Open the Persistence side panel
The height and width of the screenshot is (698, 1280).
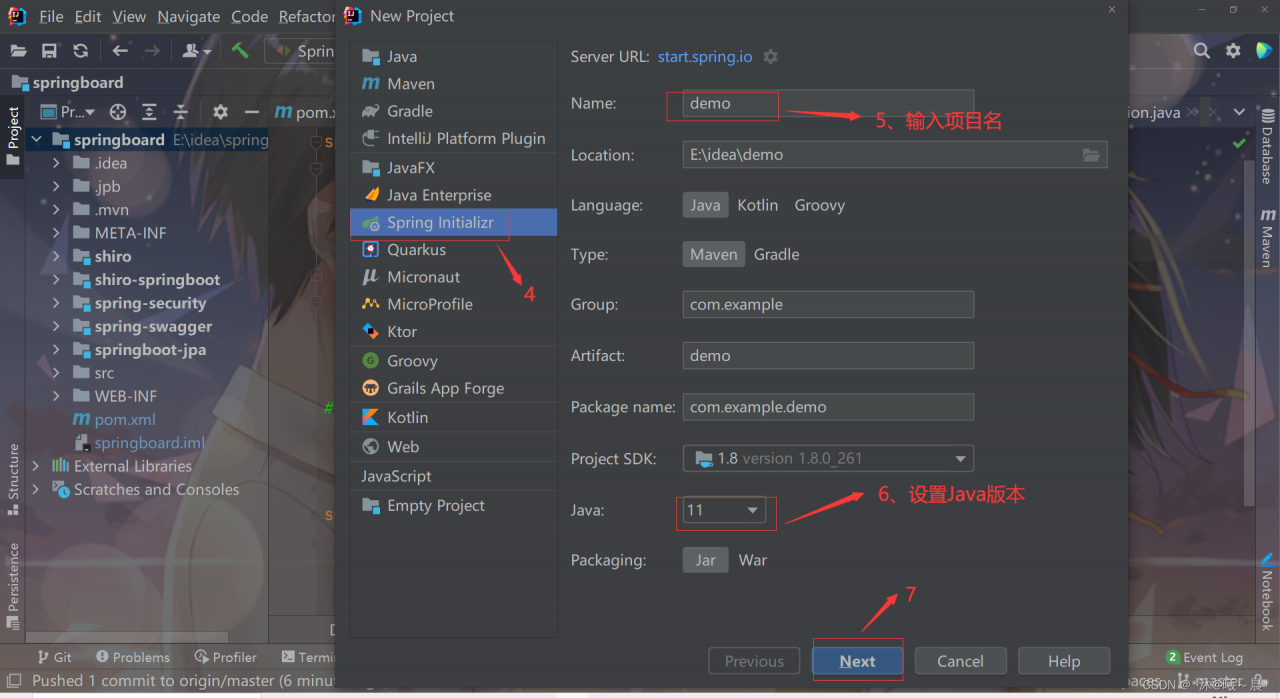coord(13,585)
